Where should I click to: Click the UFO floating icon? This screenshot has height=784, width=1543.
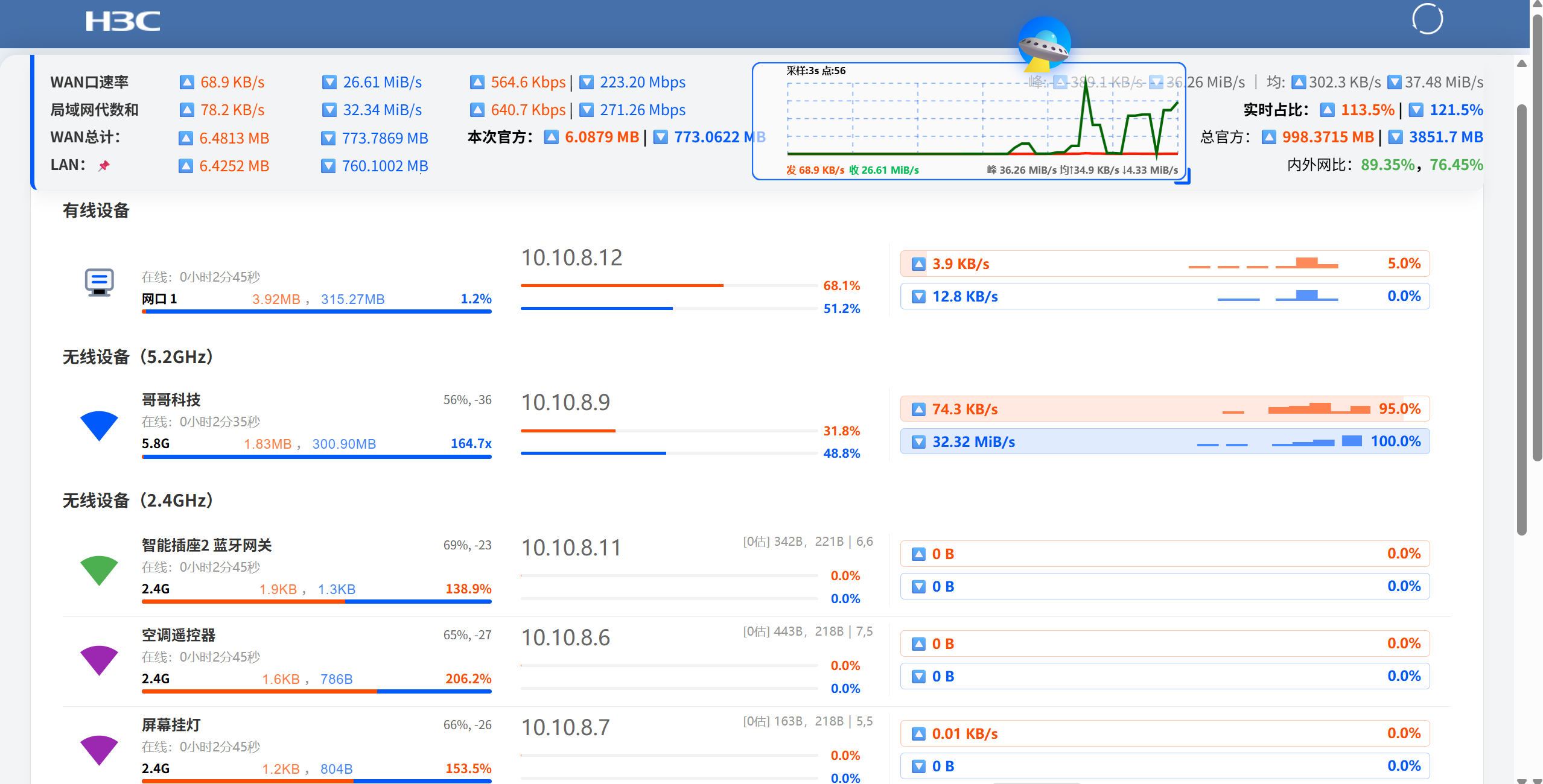coord(1044,43)
